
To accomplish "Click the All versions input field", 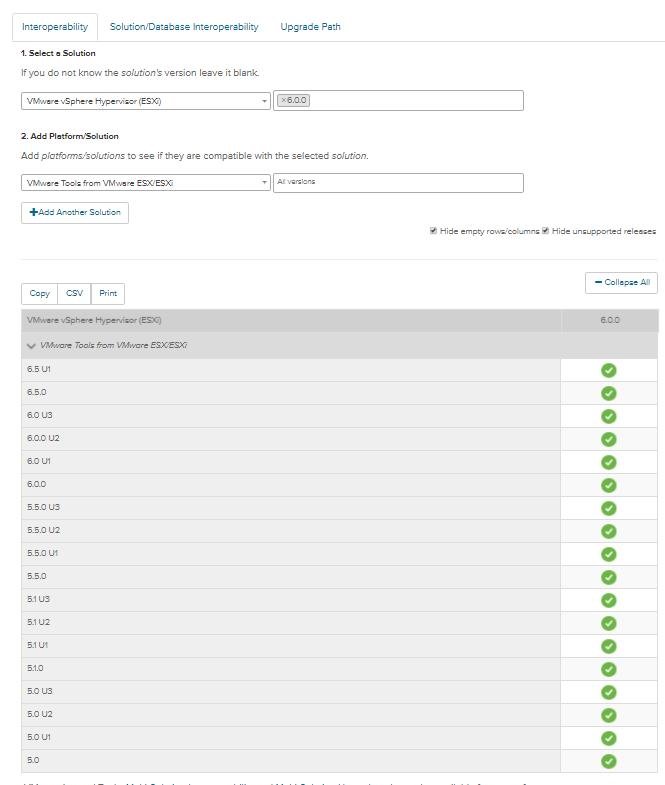I will pyautogui.click(x=398, y=183).
